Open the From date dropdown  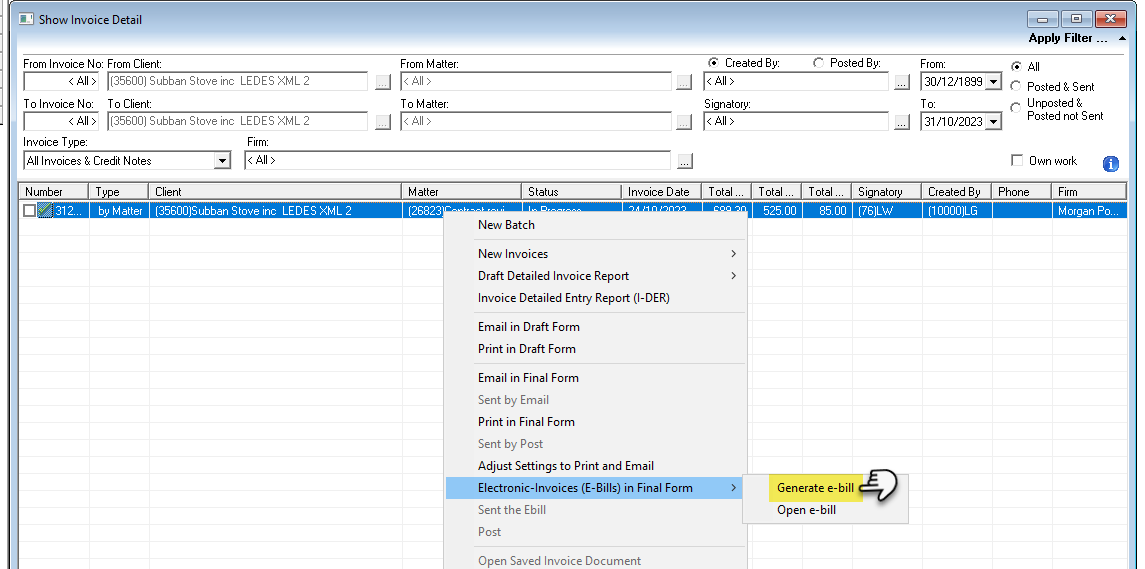(992, 82)
